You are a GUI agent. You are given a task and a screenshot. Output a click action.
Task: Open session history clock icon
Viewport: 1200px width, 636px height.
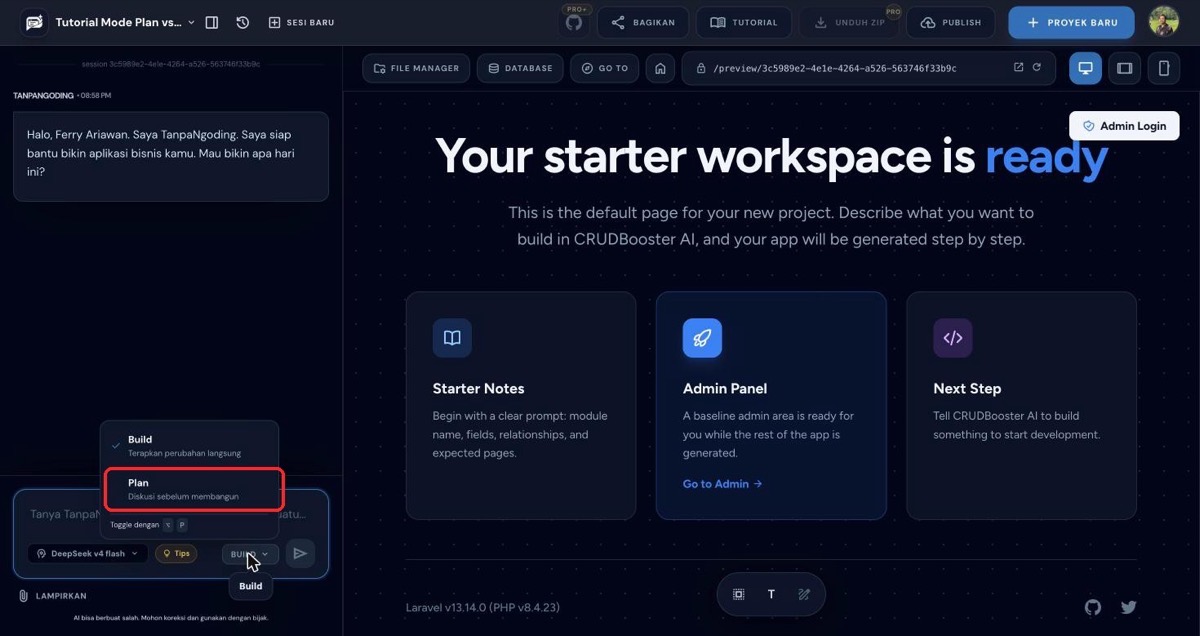pos(243,22)
